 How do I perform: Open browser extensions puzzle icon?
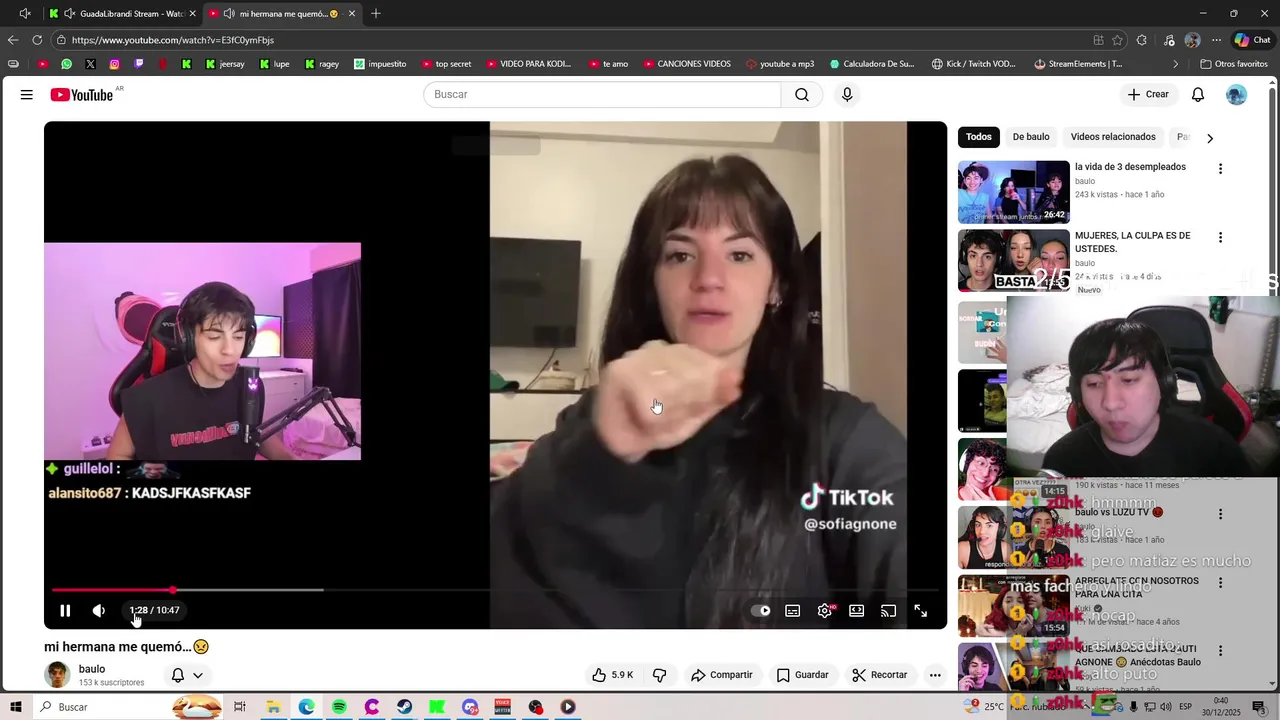coord(1142,40)
